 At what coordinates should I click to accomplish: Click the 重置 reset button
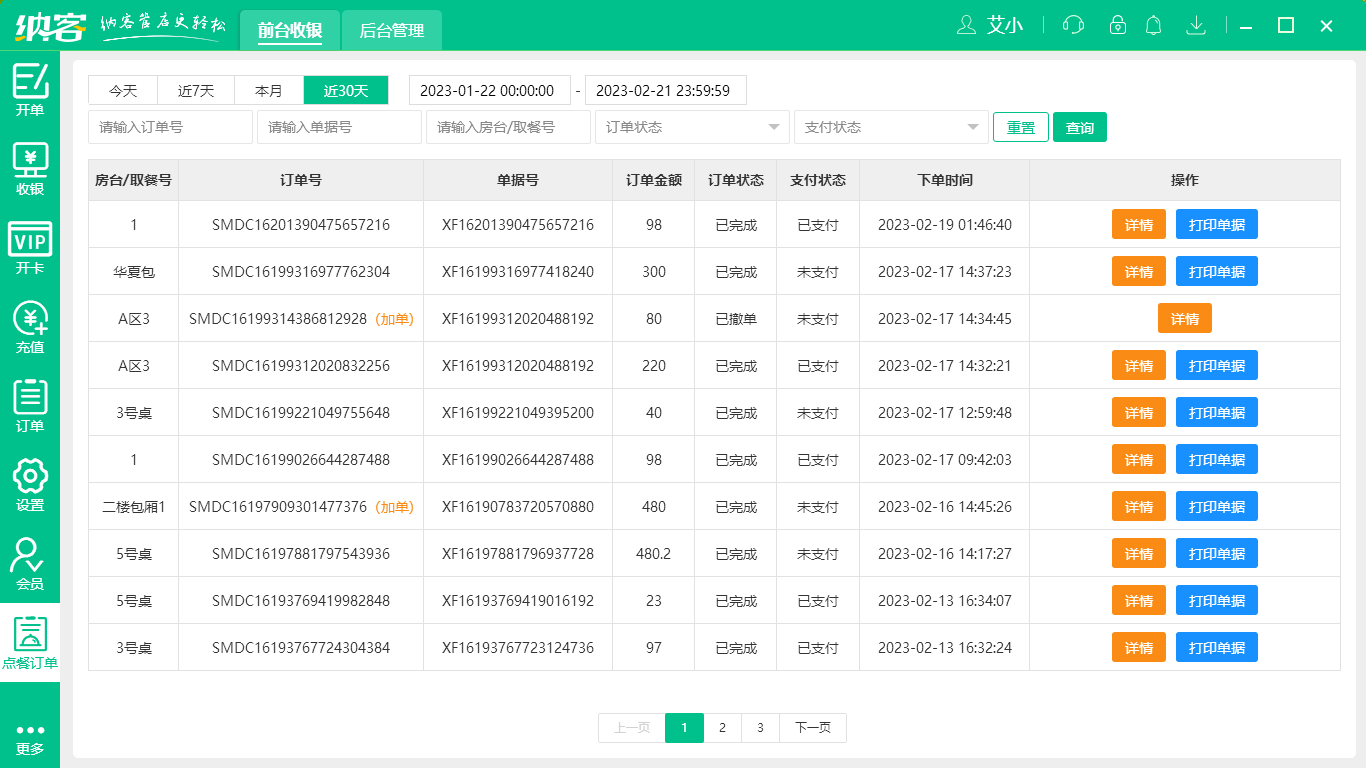tap(1021, 127)
